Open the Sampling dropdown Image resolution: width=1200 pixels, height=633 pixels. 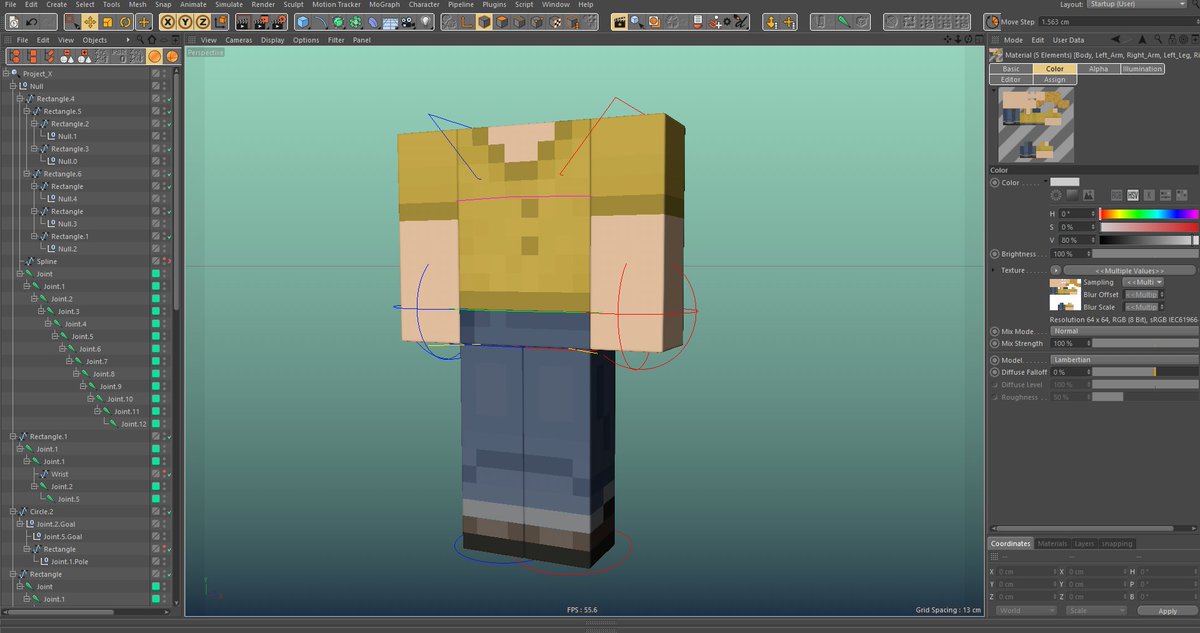pos(1142,282)
